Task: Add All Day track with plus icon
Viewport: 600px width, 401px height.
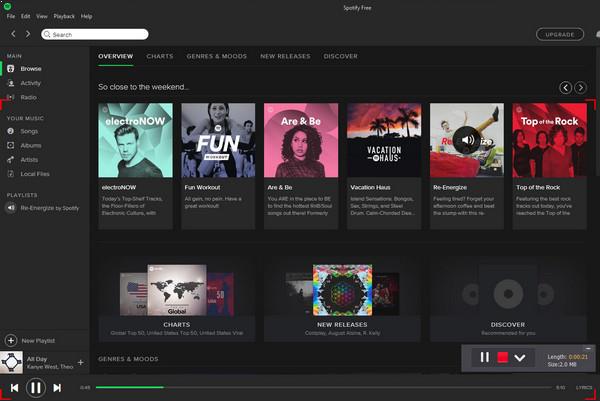Action: tap(80, 362)
